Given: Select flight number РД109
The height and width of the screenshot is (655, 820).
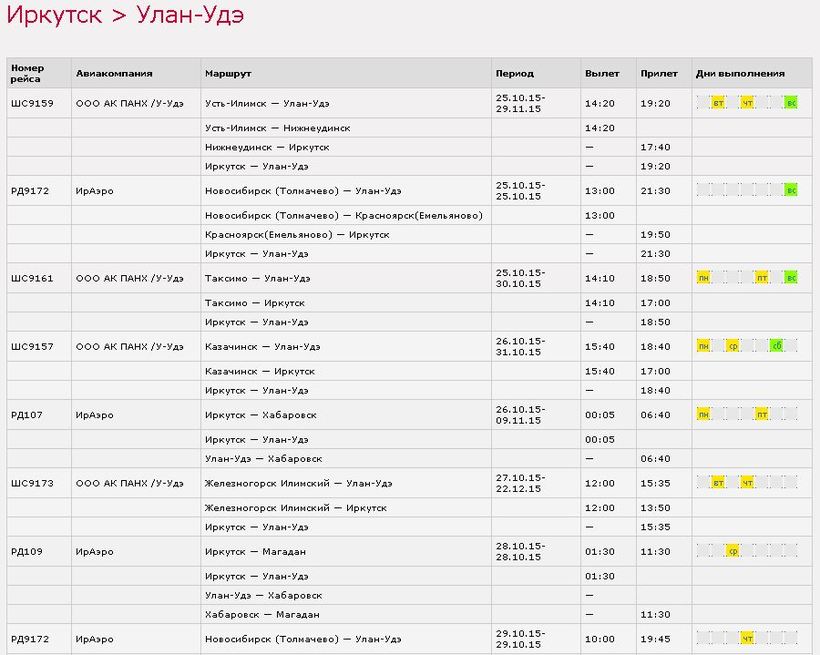Looking at the screenshot, I should 27,551.
